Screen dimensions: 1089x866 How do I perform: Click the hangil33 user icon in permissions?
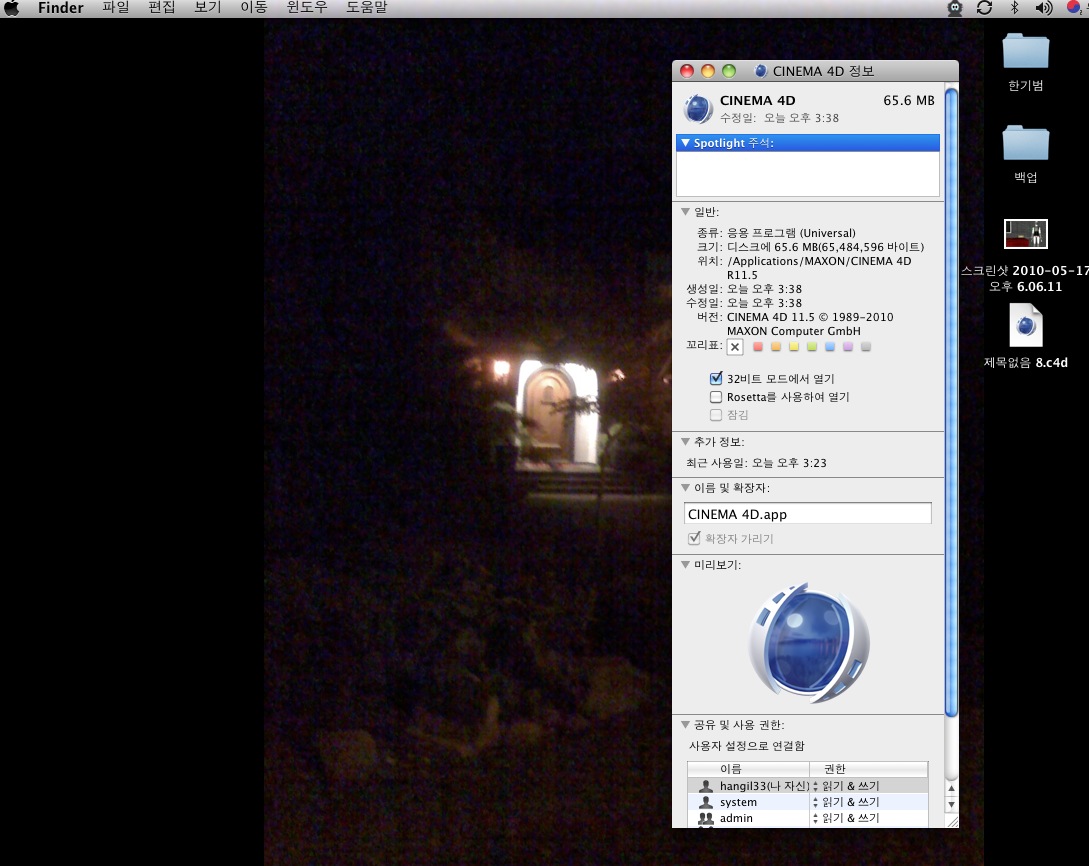[706, 786]
